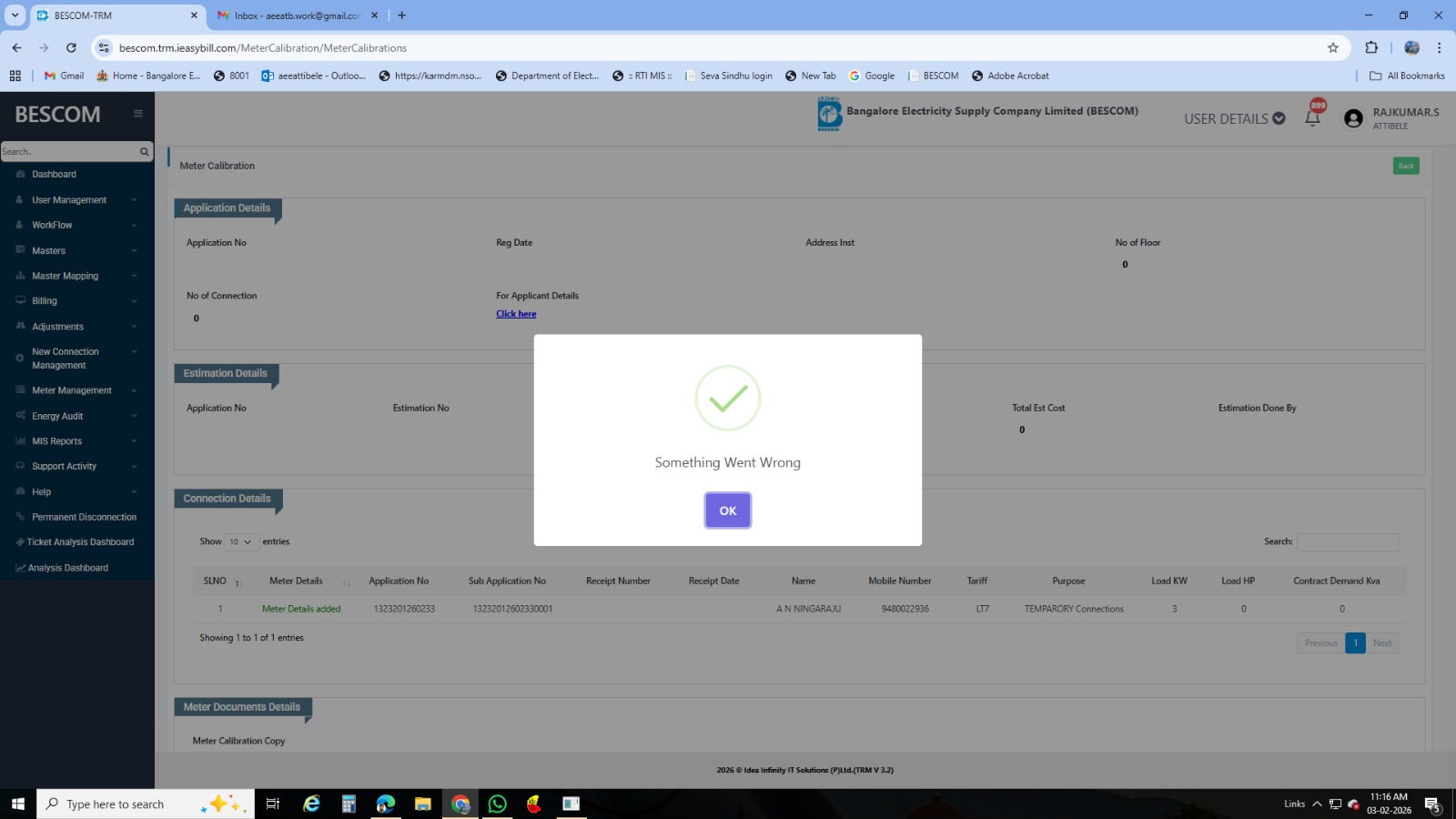Expand the User Management sidebar chevron
The width and height of the screenshot is (1456, 819).
coord(134,200)
